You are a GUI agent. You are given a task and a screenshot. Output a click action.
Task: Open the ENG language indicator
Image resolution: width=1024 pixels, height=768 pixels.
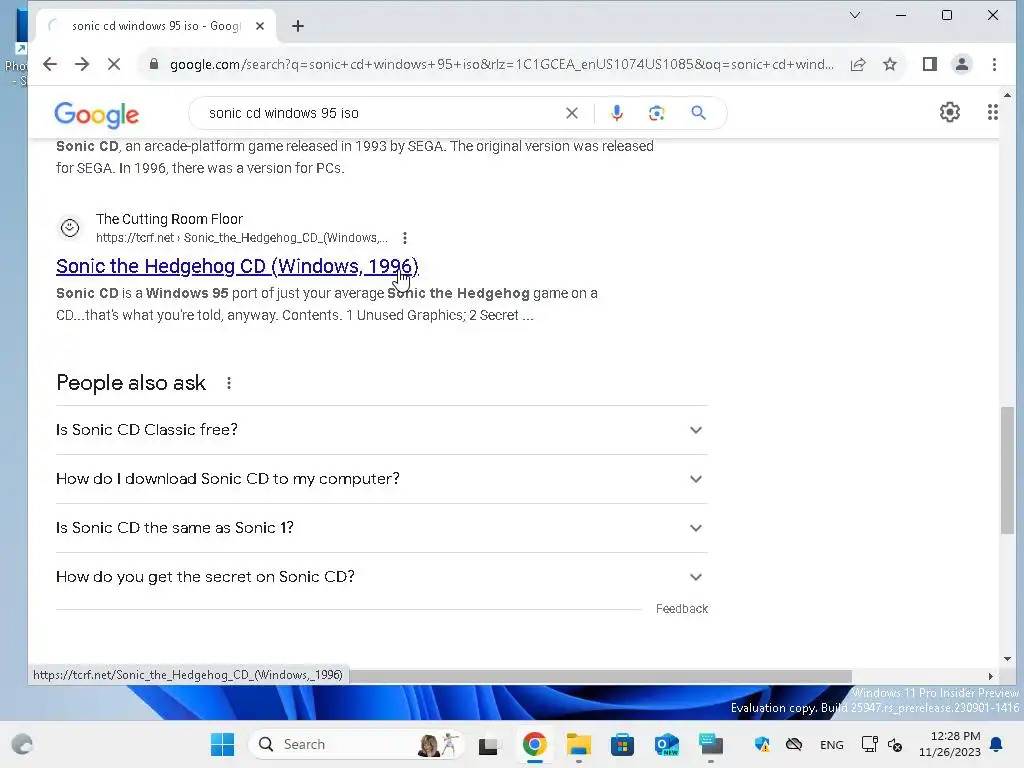(x=831, y=744)
